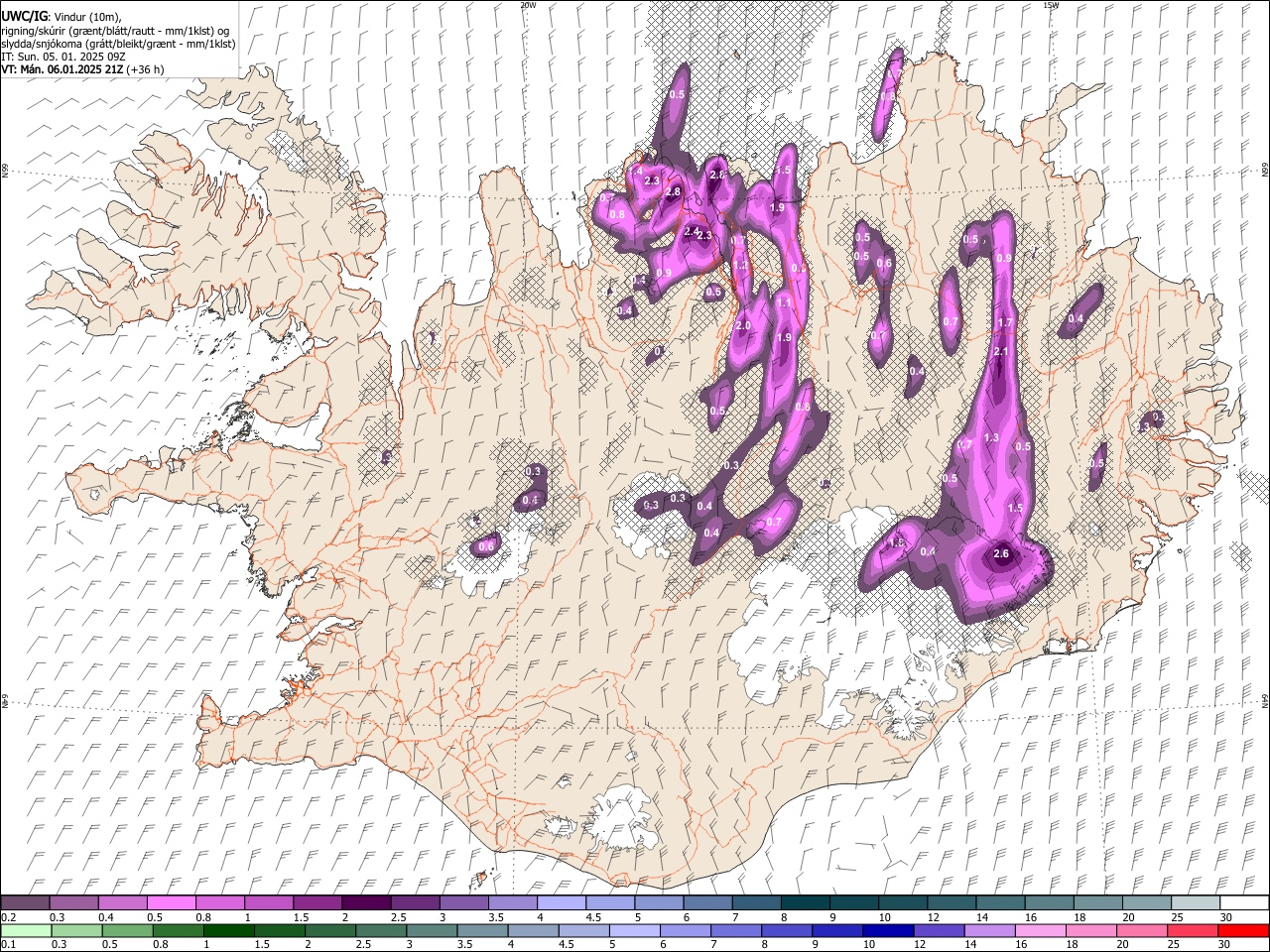Click the '15W' longitude label

coord(1051,5)
